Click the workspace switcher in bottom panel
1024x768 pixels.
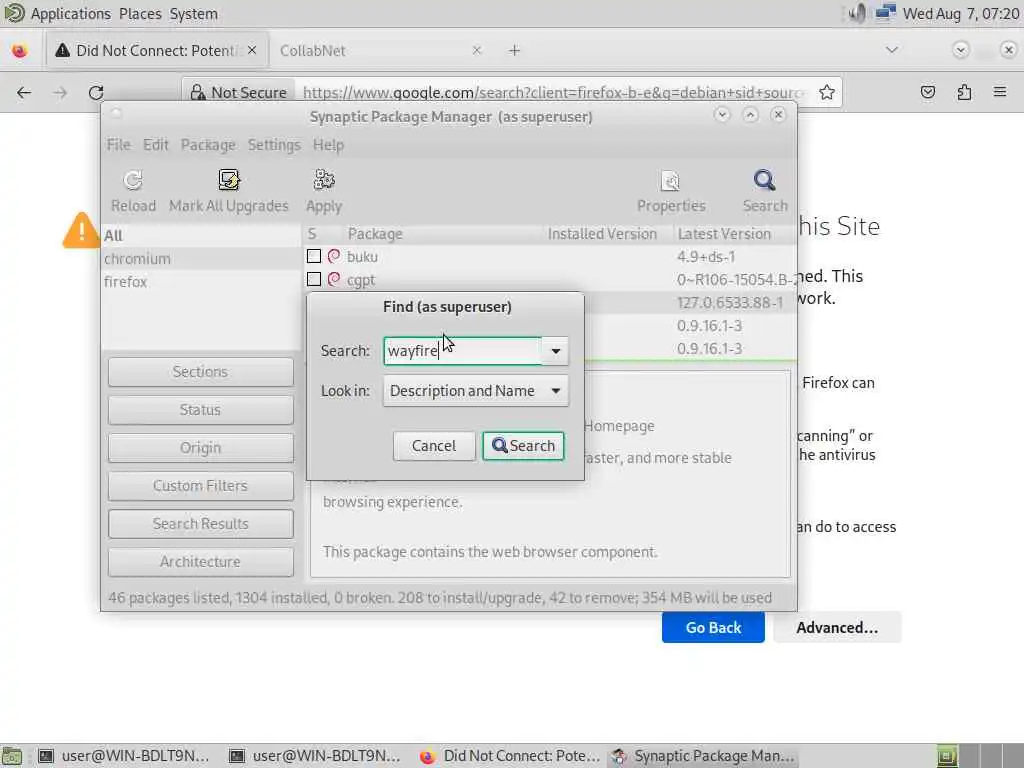[980, 756]
